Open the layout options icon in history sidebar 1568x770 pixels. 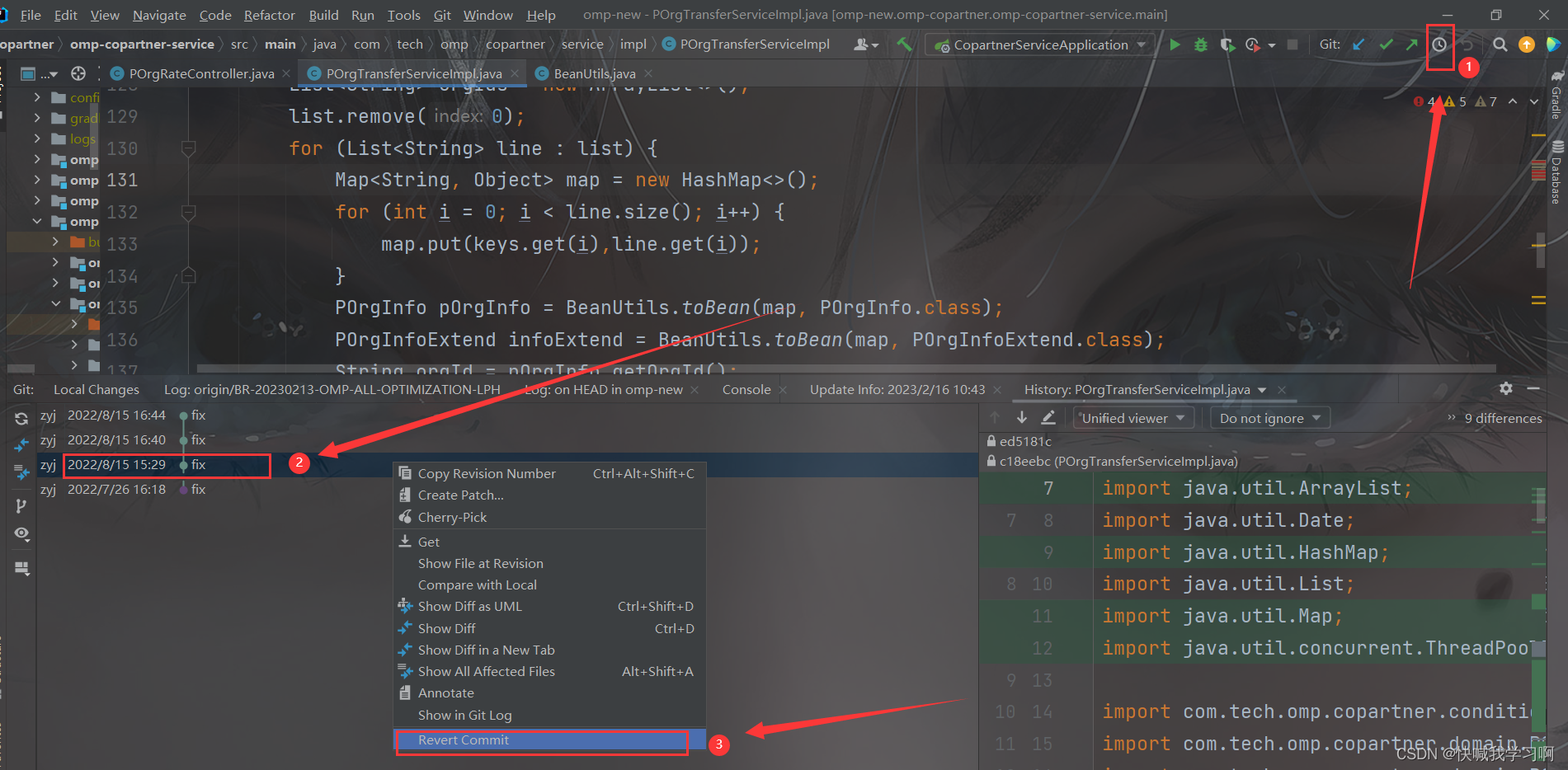(21, 568)
